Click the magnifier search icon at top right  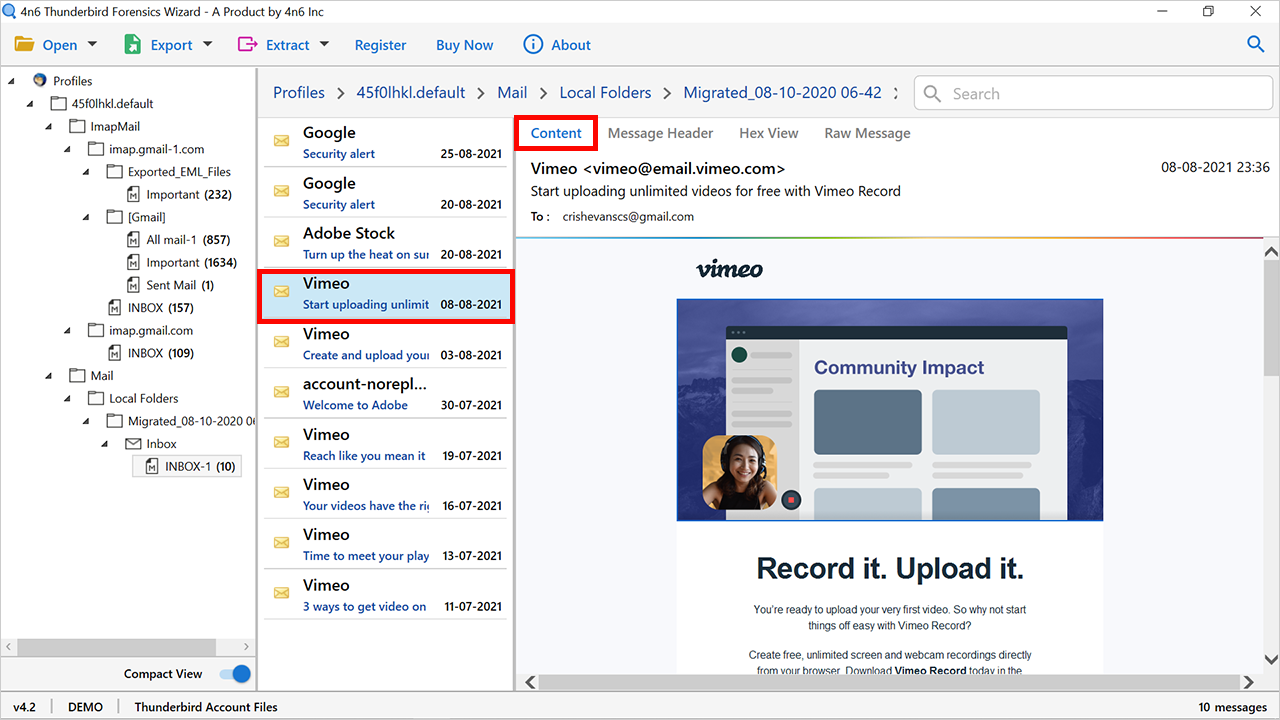(x=1256, y=44)
